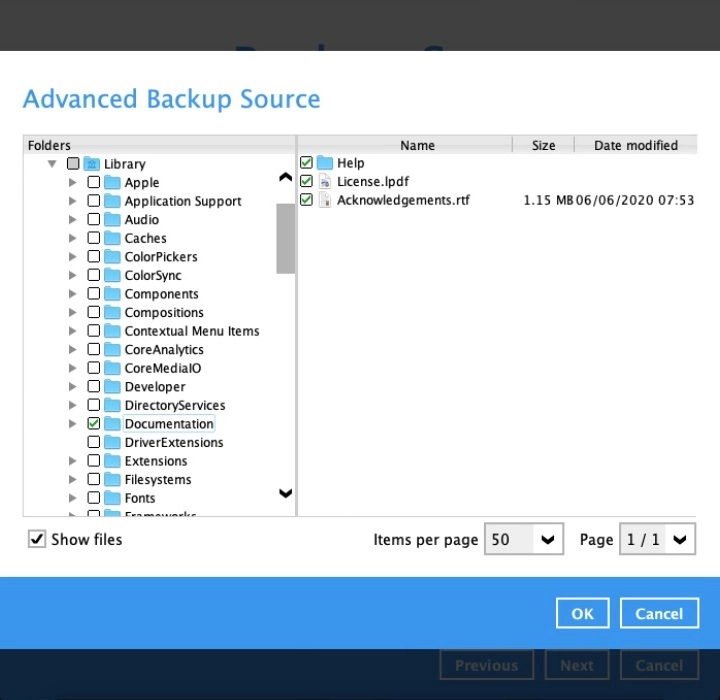The width and height of the screenshot is (720, 700).
Task: Click the DriverExtensions folder icon
Action: [112, 442]
